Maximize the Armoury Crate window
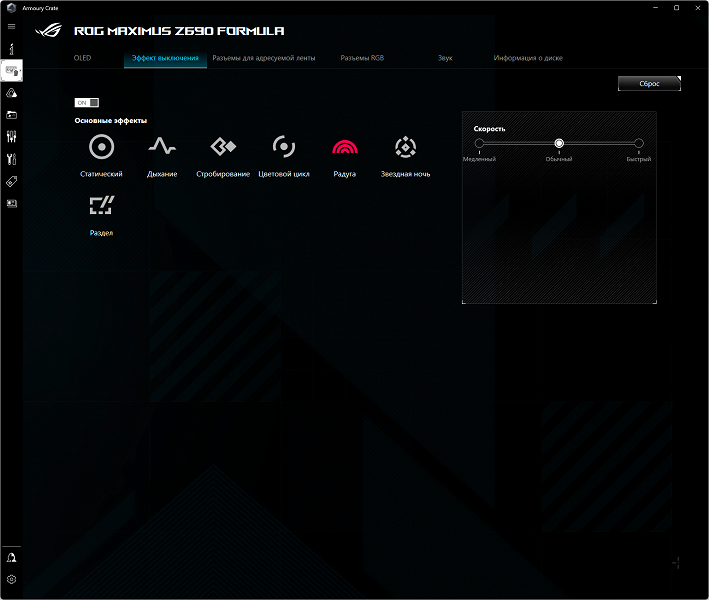This screenshot has height=600, width=709. (x=676, y=8)
